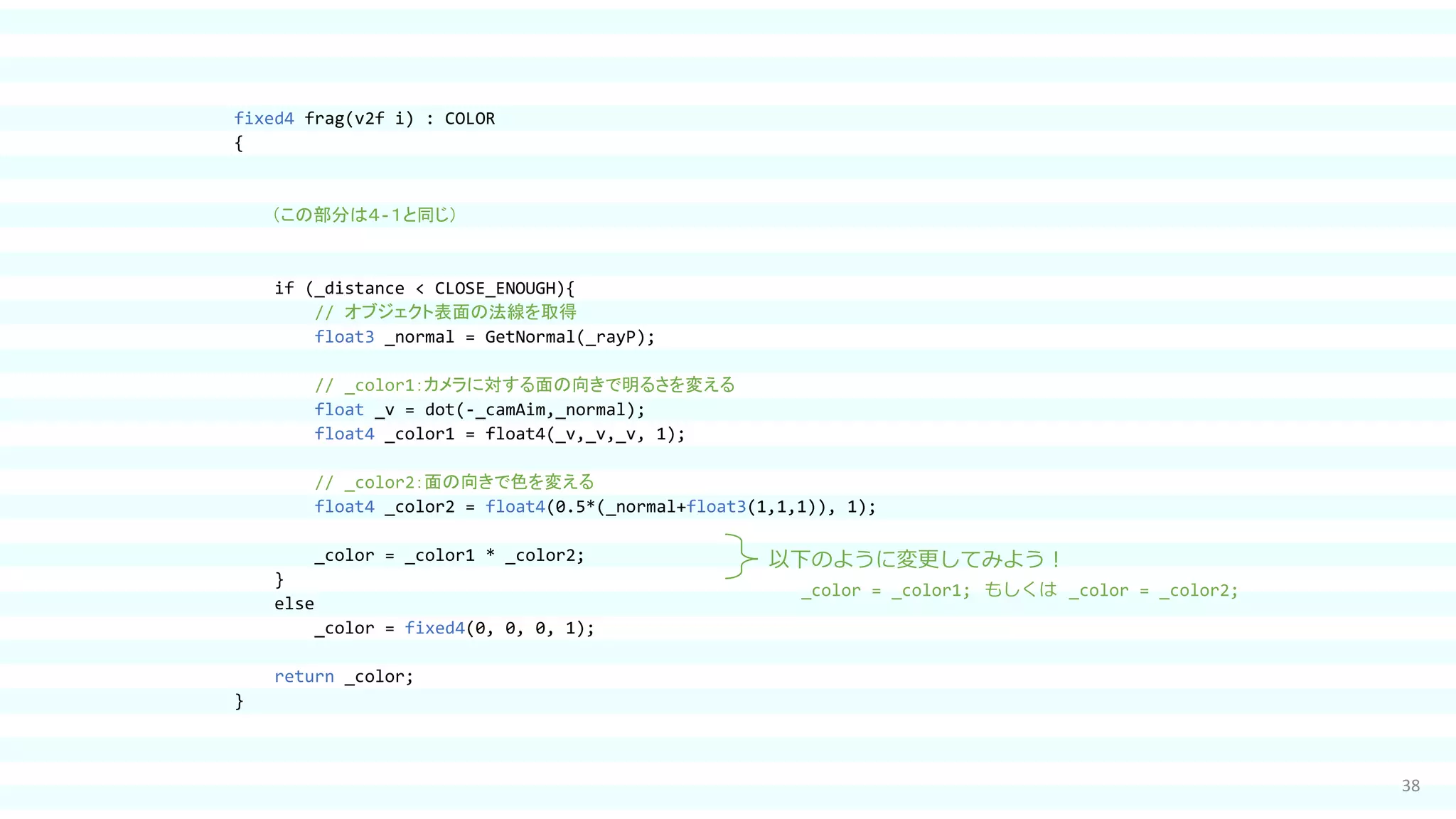Click the slide page number 38
This screenshot has width=1456, height=819.
1410,786
